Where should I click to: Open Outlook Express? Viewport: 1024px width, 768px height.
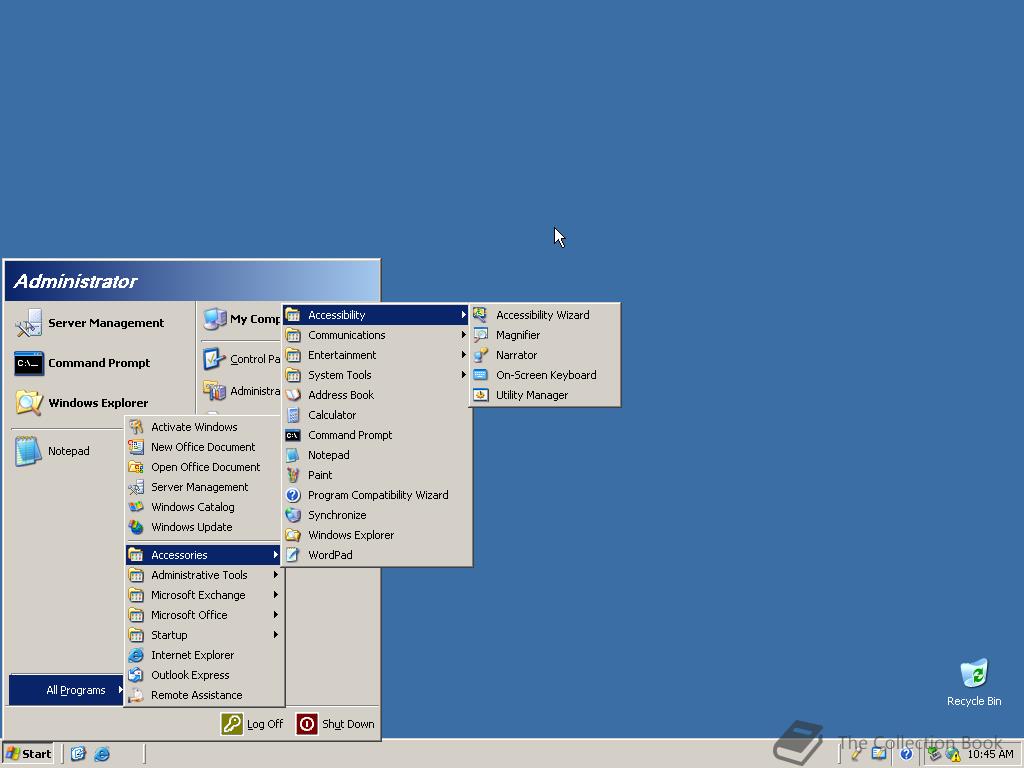point(204,675)
